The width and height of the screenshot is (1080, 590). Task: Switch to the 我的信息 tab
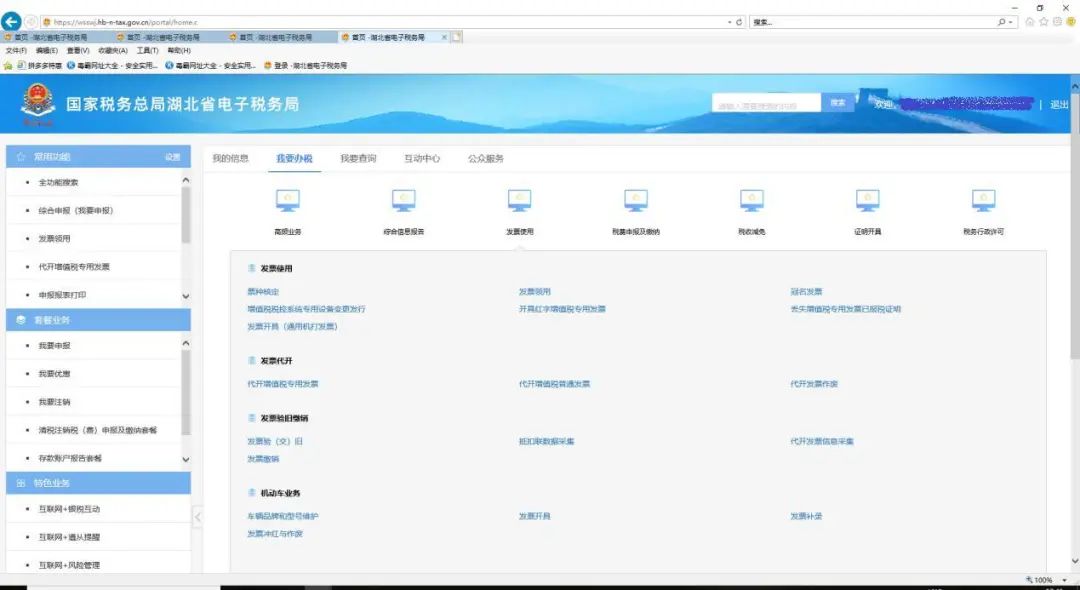pyautogui.click(x=230, y=158)
